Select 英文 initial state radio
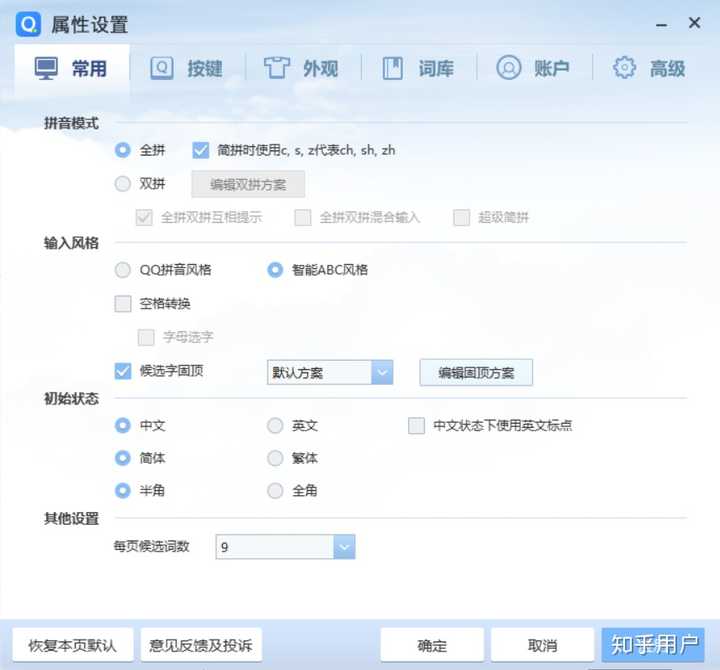Image resolution: width=720 pixels, height=670 pixels. coord(275,426)
